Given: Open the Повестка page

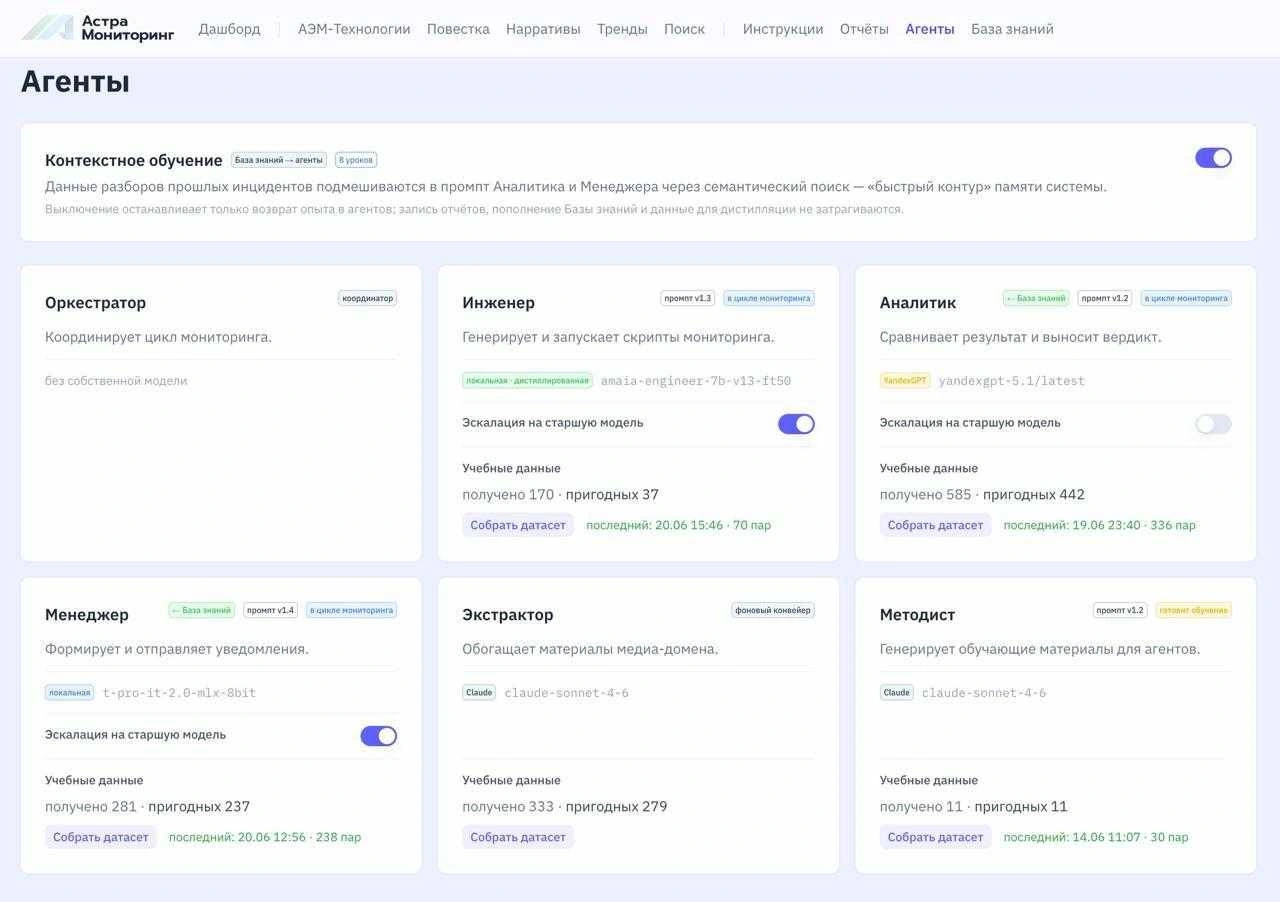Looking at the screenshot, I should 458,29.
